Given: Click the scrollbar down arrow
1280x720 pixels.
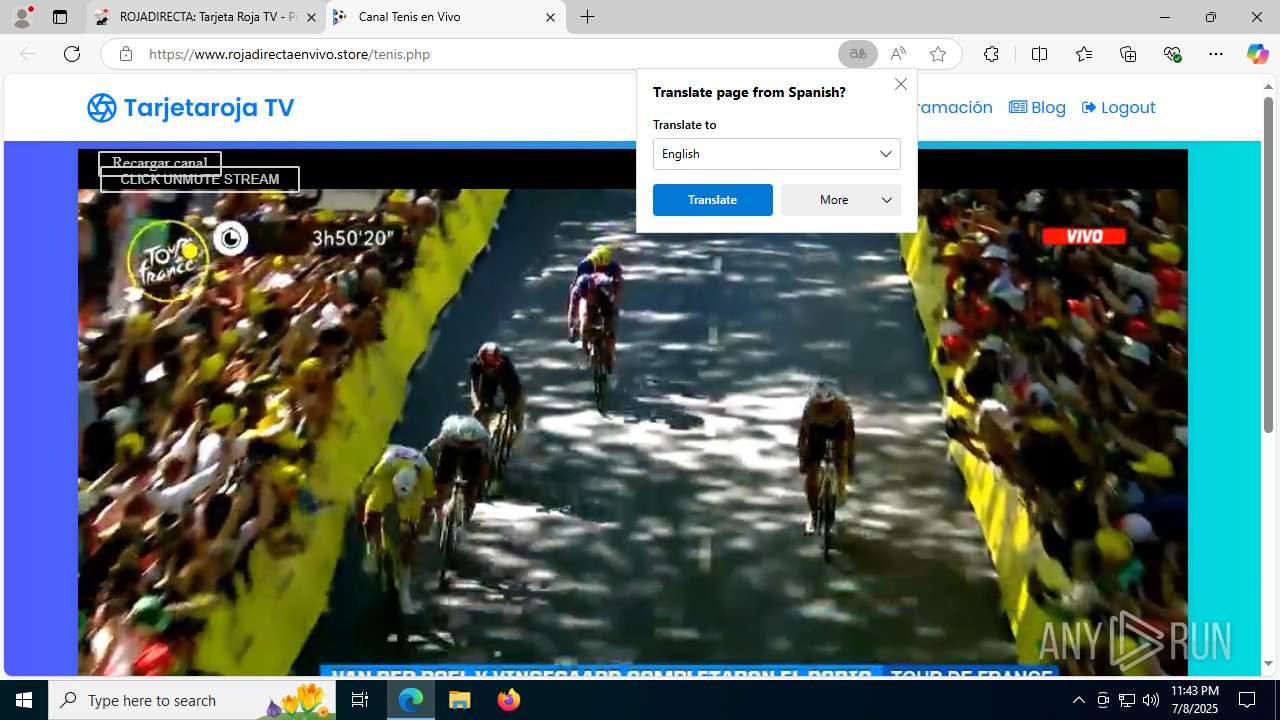Looking at the screenshot, I should pos(1268,664).
